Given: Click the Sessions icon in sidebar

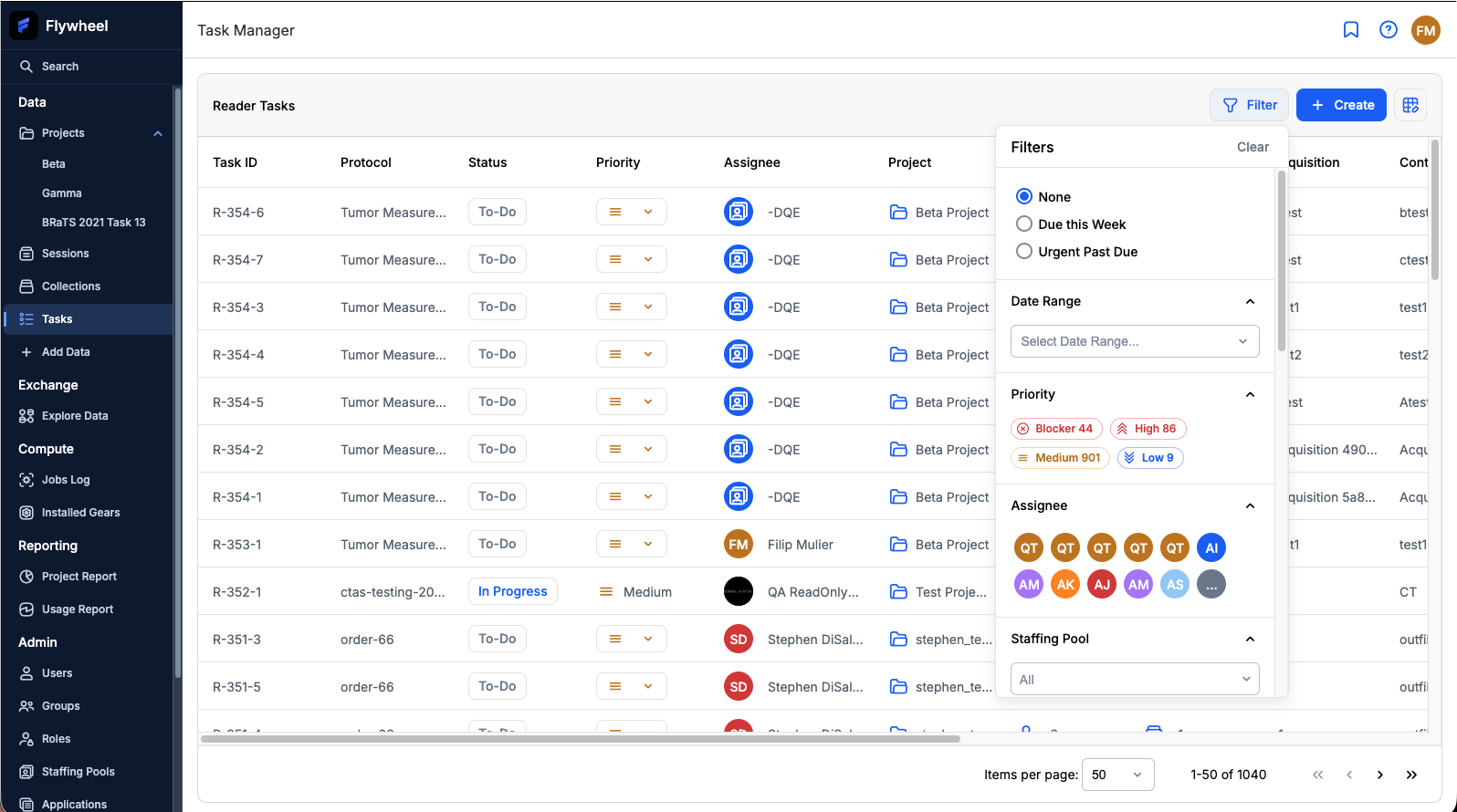Looking at the screenshot, I should (26, 254).
